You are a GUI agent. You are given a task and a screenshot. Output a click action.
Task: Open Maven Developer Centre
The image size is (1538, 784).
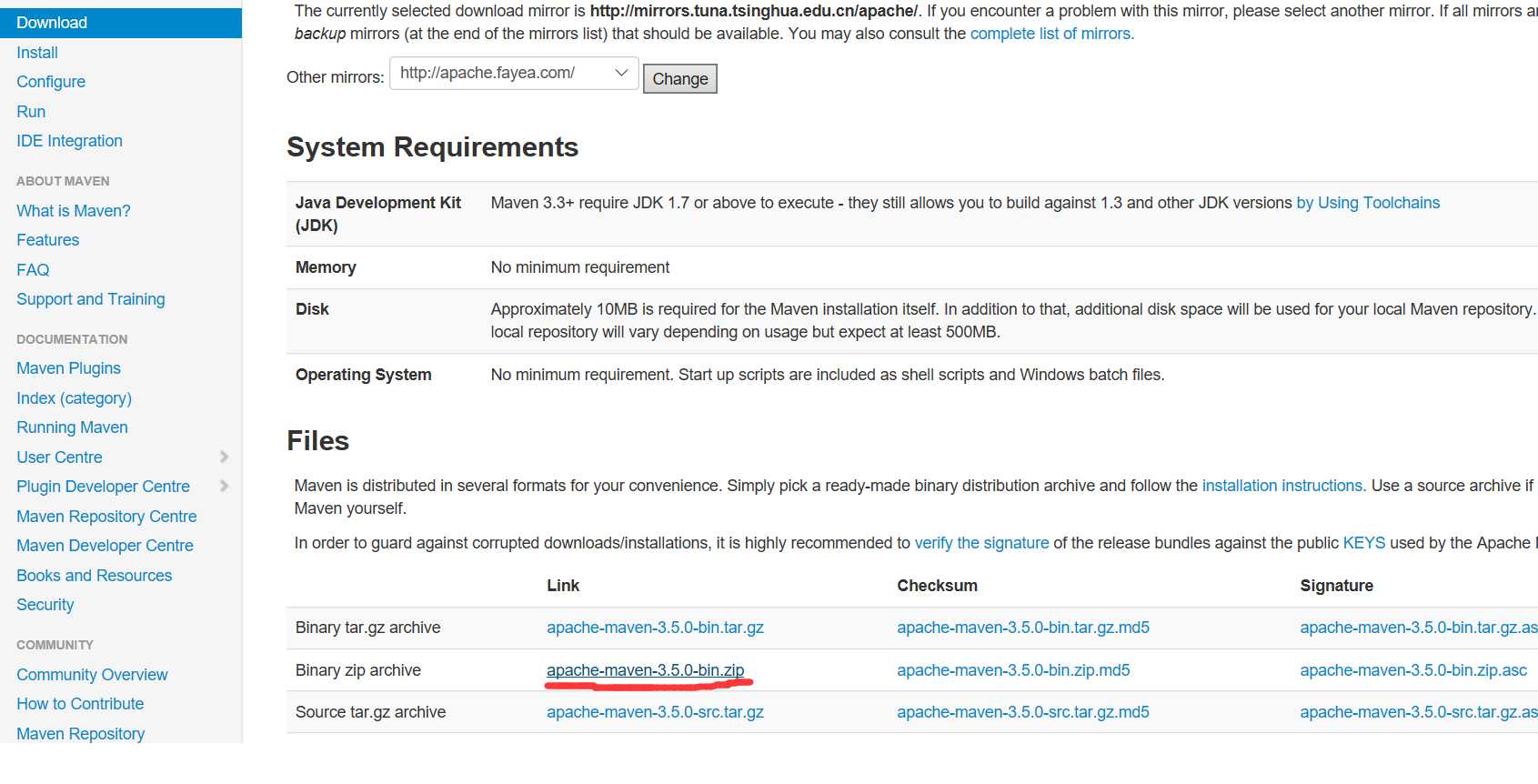(105, 546)
